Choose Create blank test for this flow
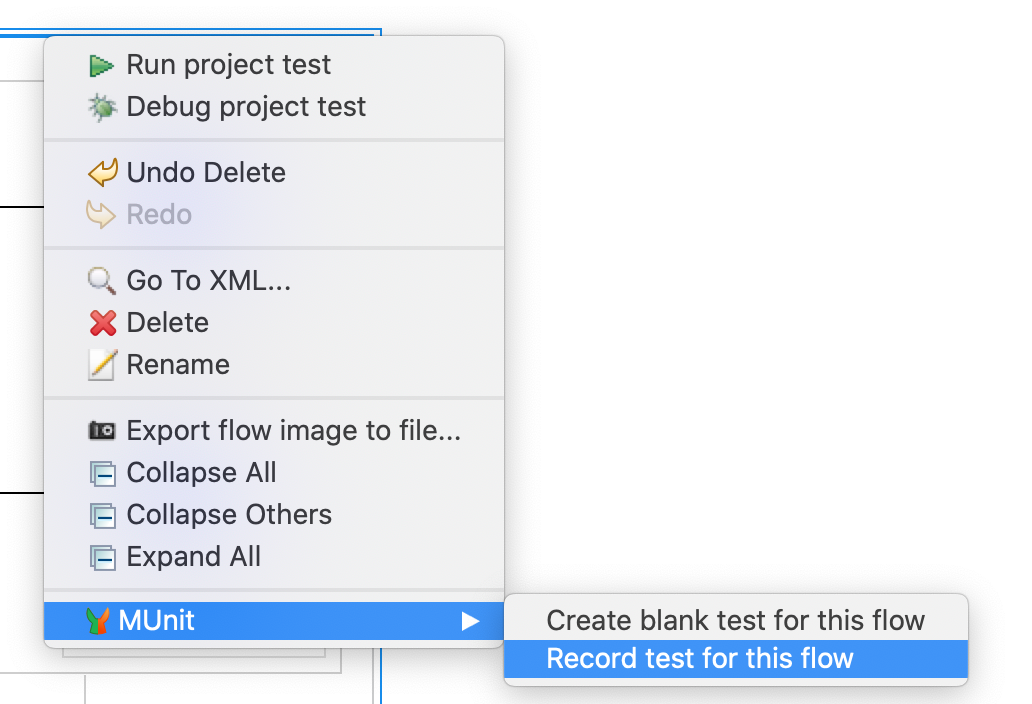 coord(735,620)
